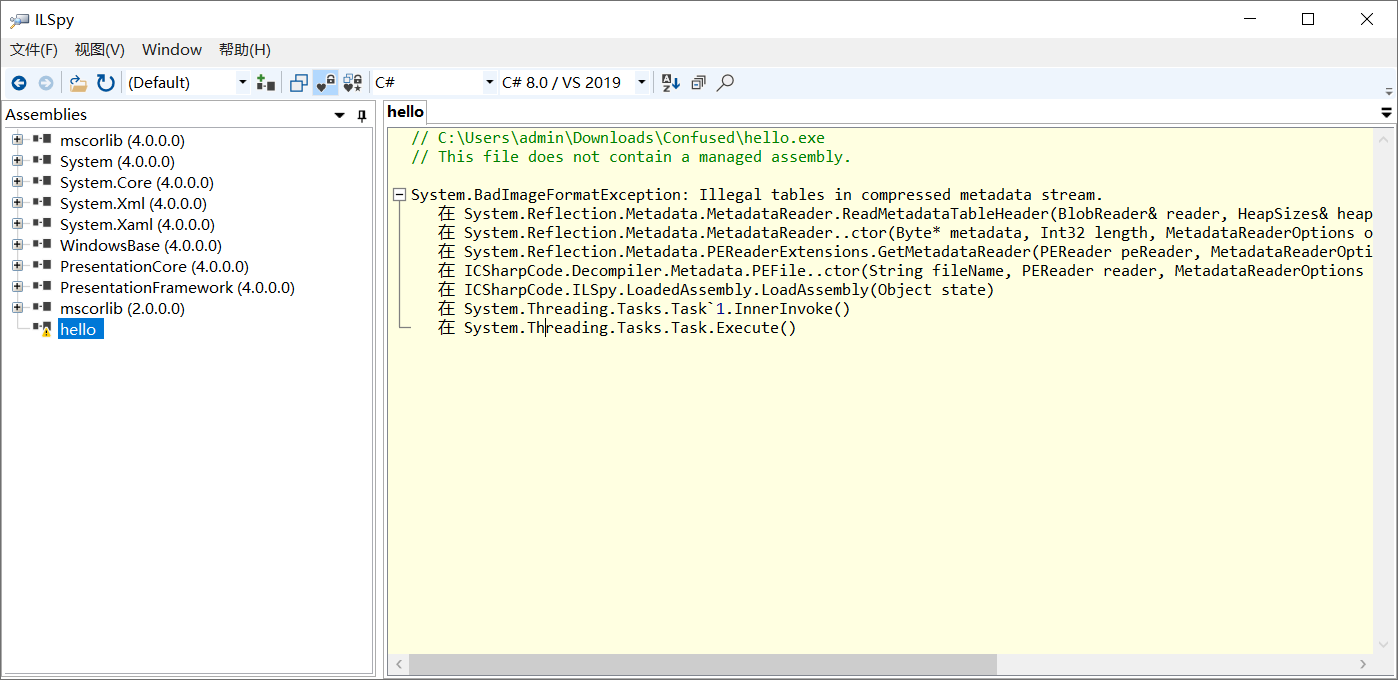Open the document tab list dropdown
The image size is (1398, 680).
(1386, 113)
